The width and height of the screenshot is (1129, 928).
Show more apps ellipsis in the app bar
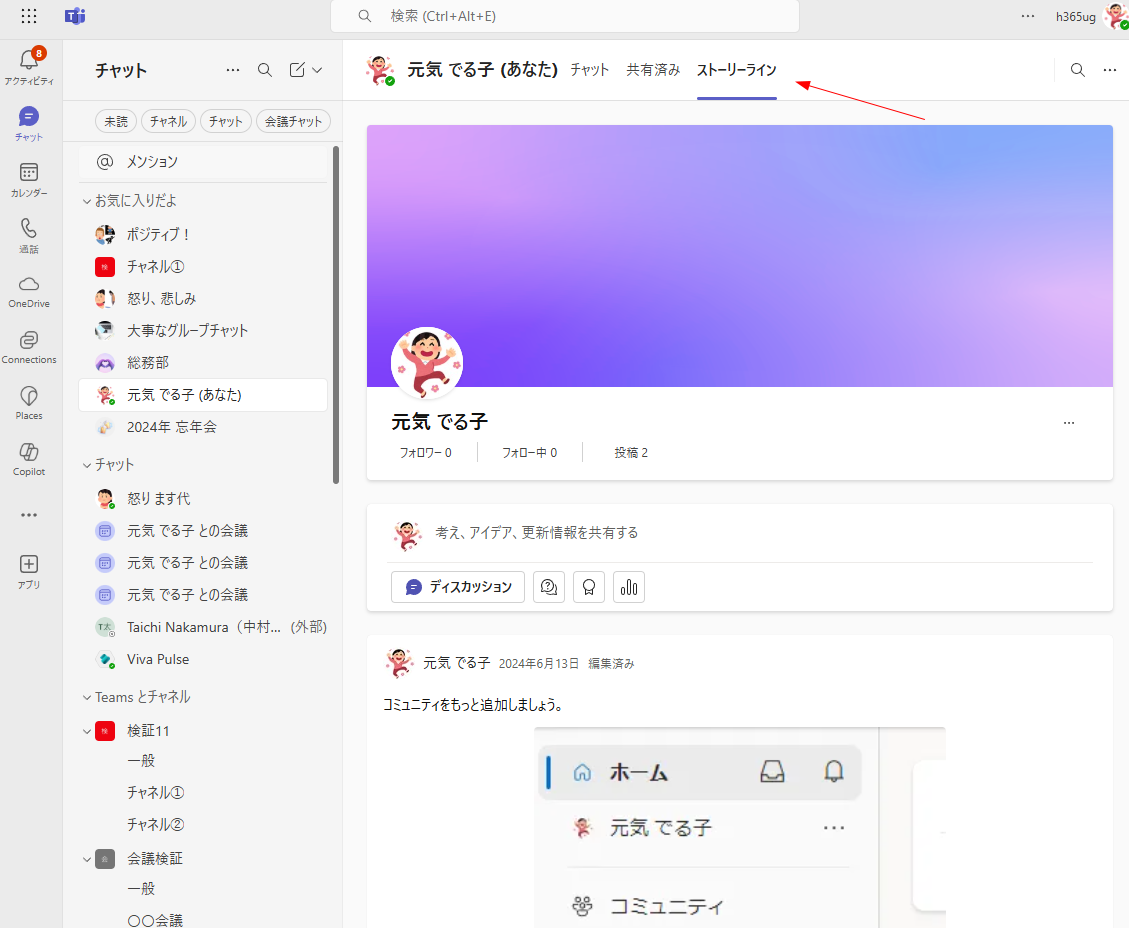29,515
